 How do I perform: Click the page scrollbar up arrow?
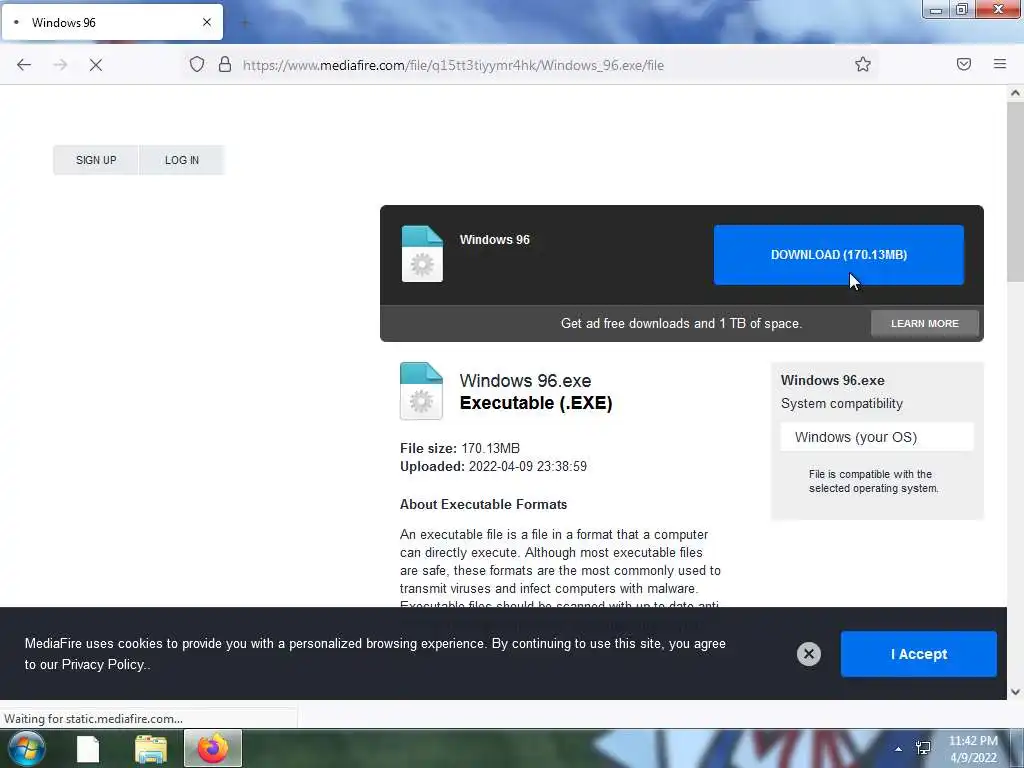[x=1015, y=93]
